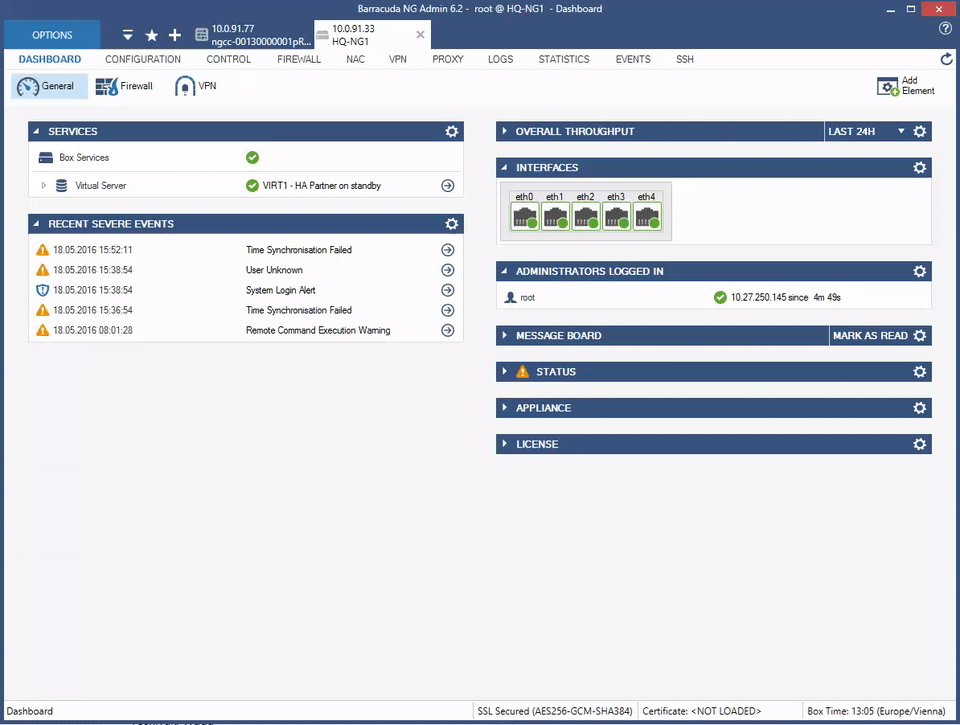Select the General dashboard view
960x725 pixels.
point(49,86)
